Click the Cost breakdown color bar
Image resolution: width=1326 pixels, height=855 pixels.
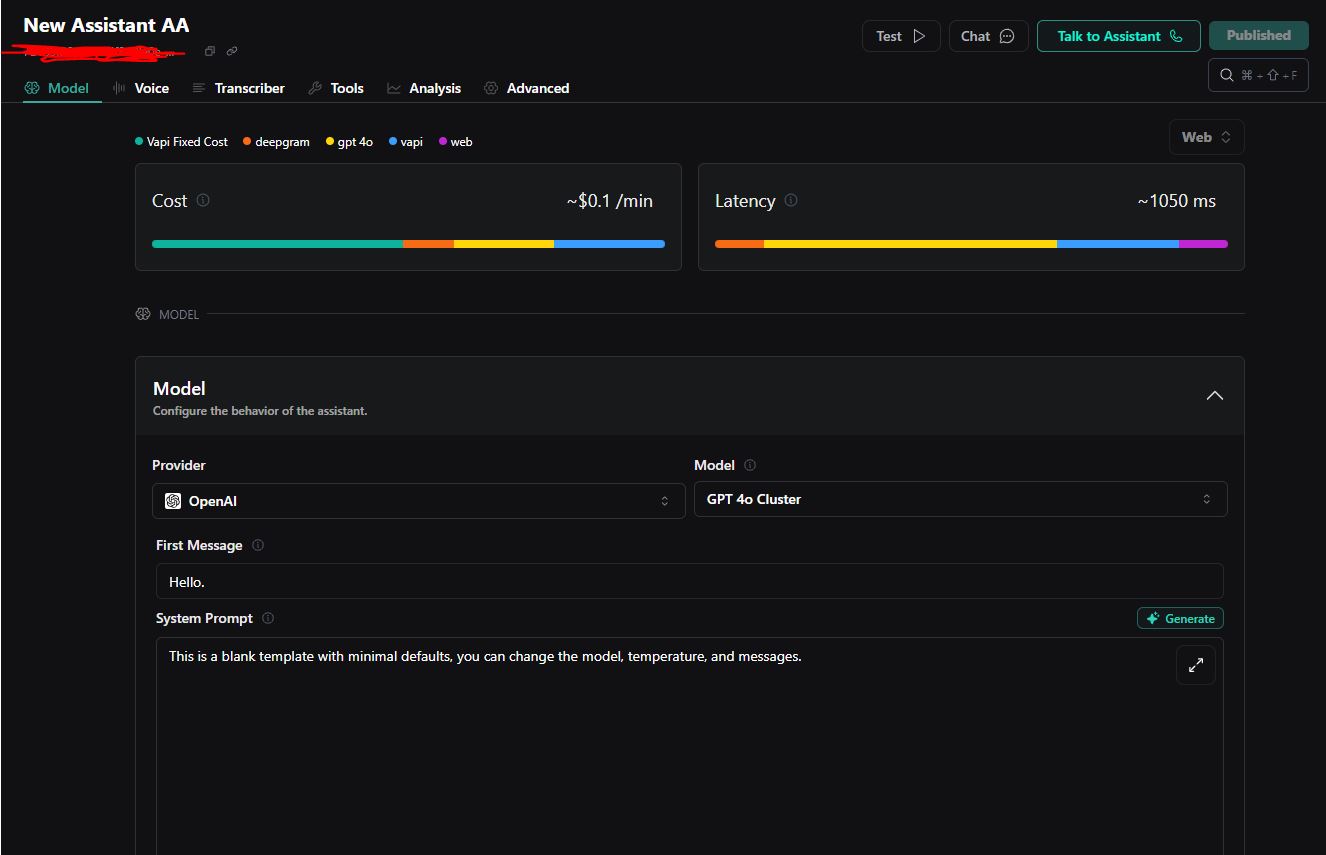(x=408, y=244)
